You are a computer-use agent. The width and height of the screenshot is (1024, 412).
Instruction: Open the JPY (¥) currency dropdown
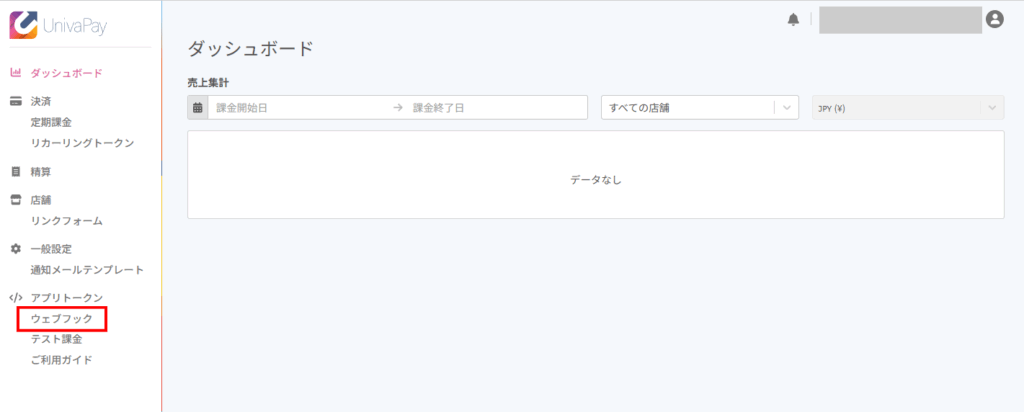(x=908, y=108)
